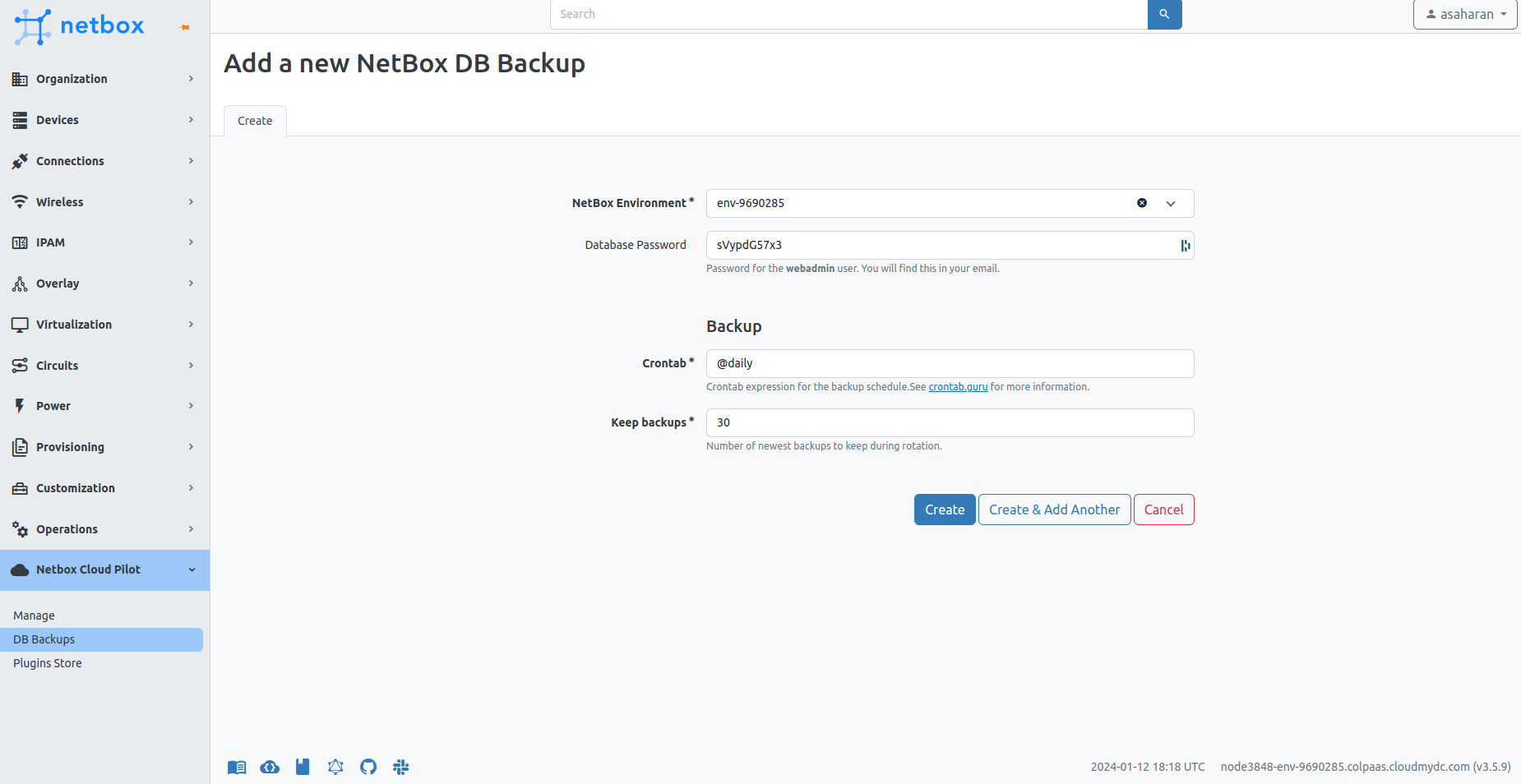Click the Organization building icon
Viewport: 1521px width, 784px height.
pyautogui.click(x=20, y=79)
